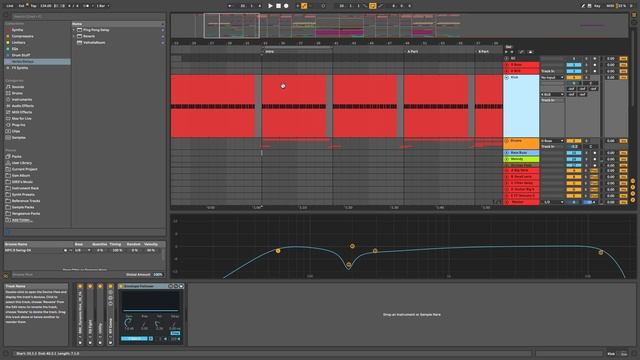Viewport: 640px width, 360px height.
Task: Click the Stop transport button
Action: (x=278, y=6)
